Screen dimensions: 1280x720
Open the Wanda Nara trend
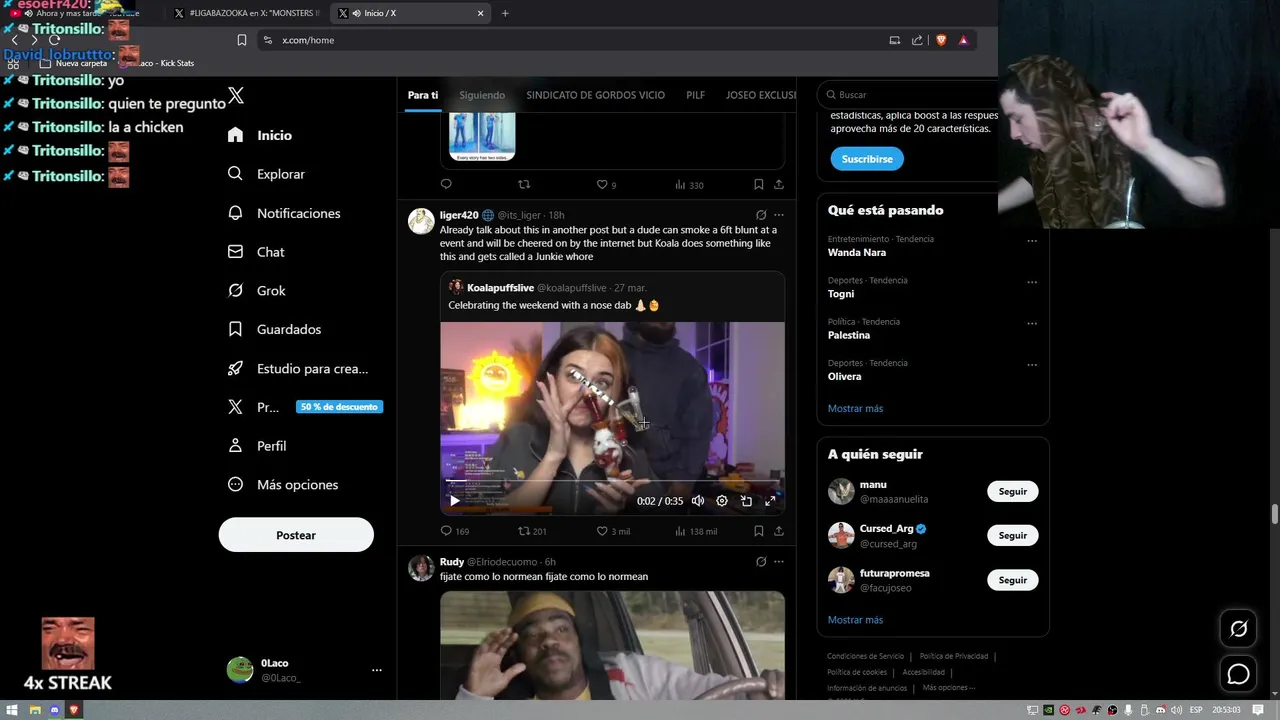pyautogui.click(x=857, y=253)
